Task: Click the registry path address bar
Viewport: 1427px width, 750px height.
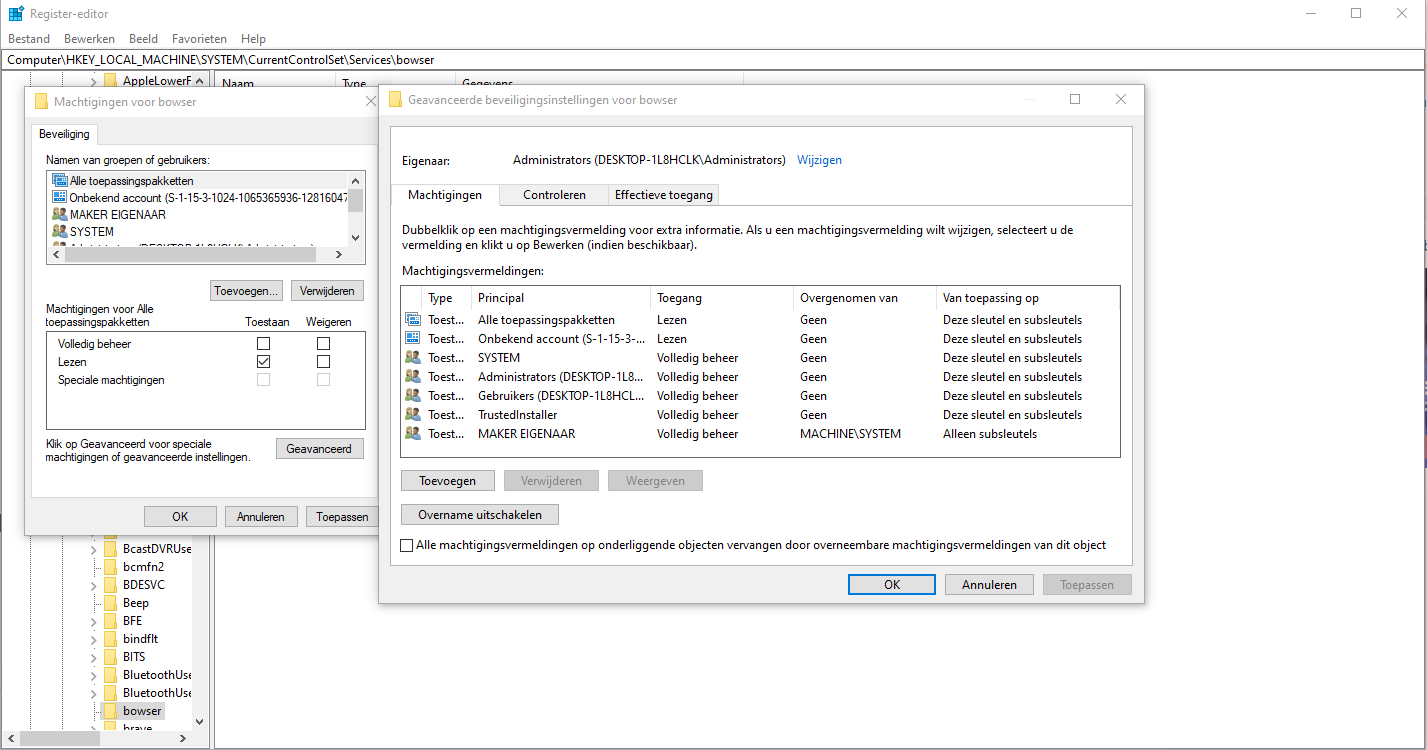Action: click(713, 60)
